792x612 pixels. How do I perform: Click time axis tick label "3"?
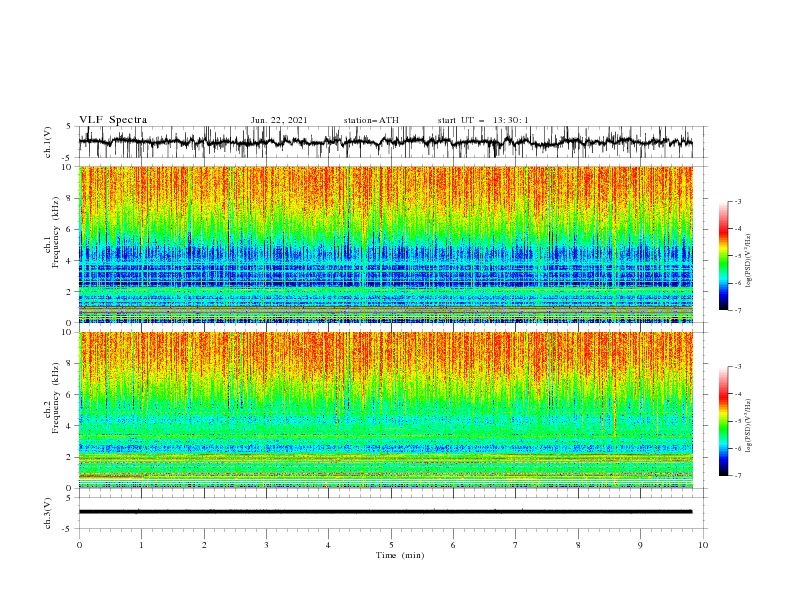pyautogui.click(x=266, y=545)
